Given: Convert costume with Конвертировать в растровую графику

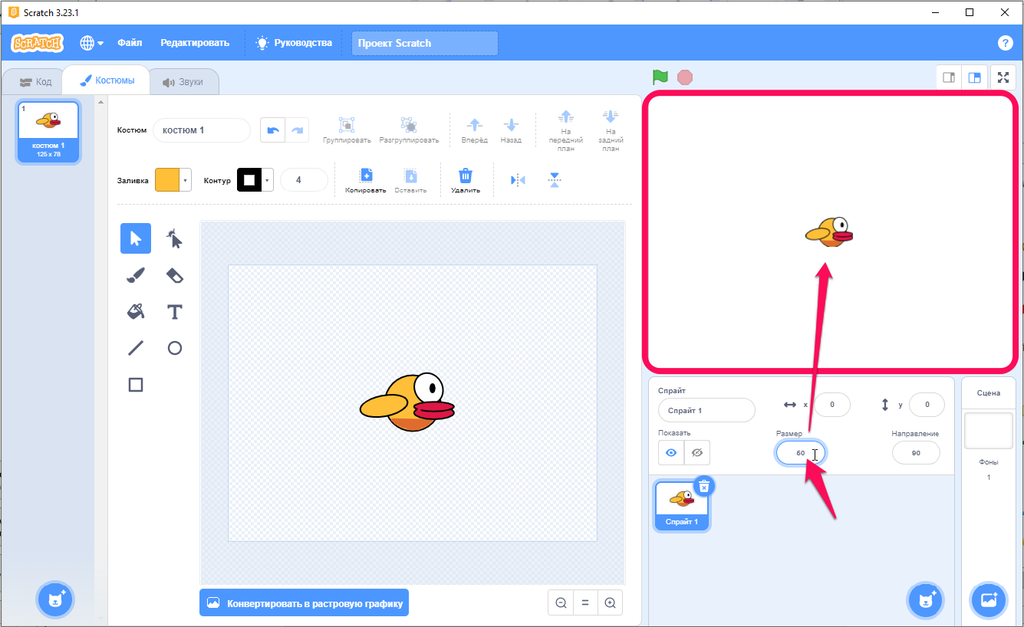Looking at the screenshot, I should coord(304,603).
